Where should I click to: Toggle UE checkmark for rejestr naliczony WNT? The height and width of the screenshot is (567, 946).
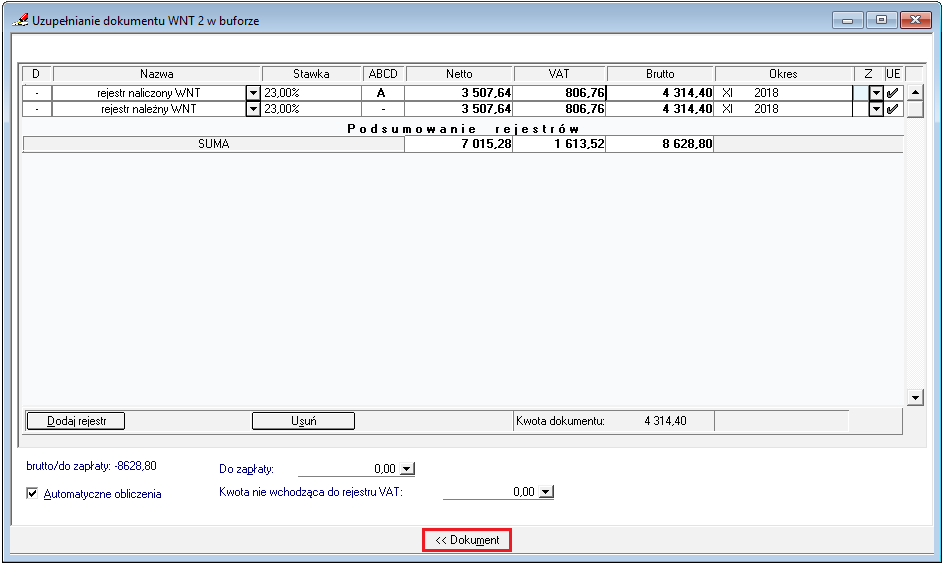point(893,93)
